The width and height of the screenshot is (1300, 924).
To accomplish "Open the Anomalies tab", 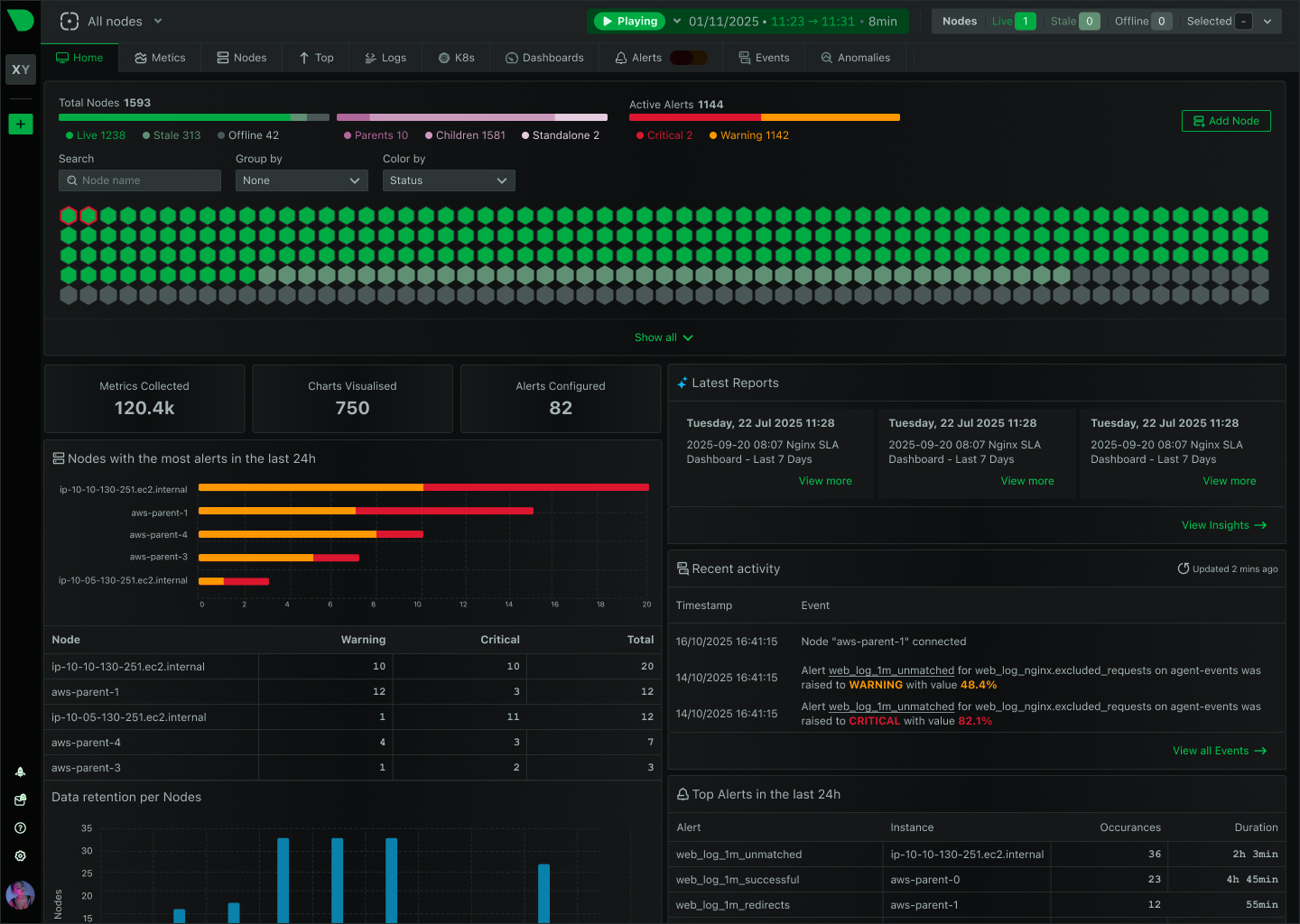I will coord(855,57).
